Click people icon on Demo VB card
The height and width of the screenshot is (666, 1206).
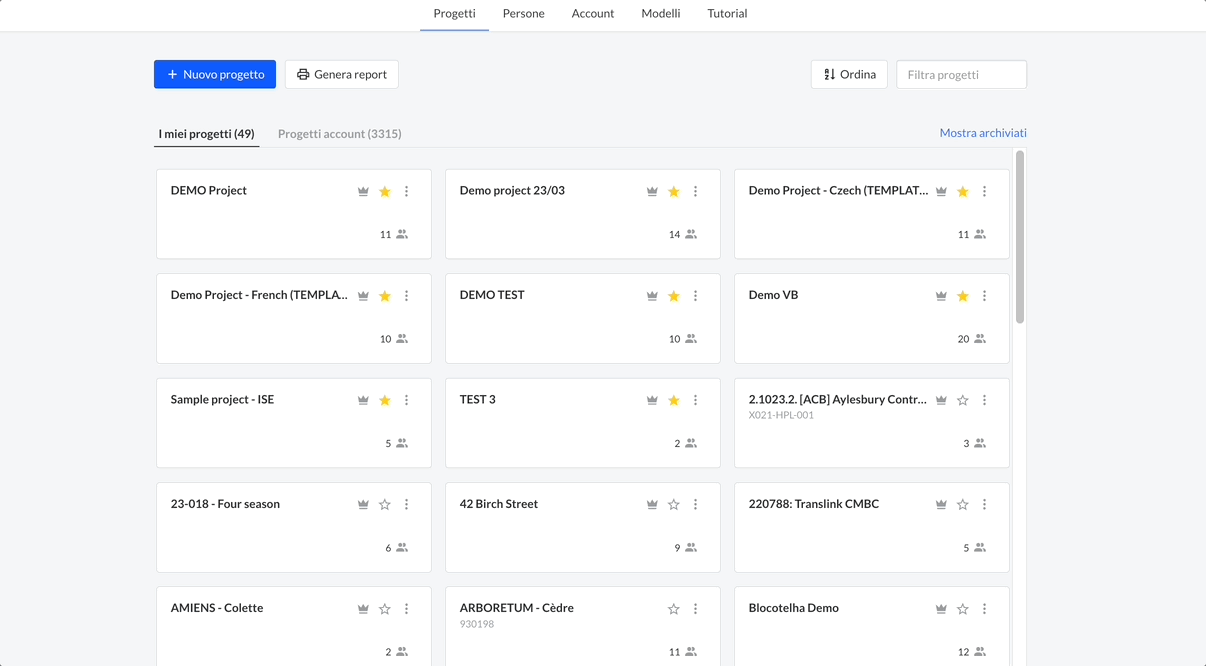[980, 339]
